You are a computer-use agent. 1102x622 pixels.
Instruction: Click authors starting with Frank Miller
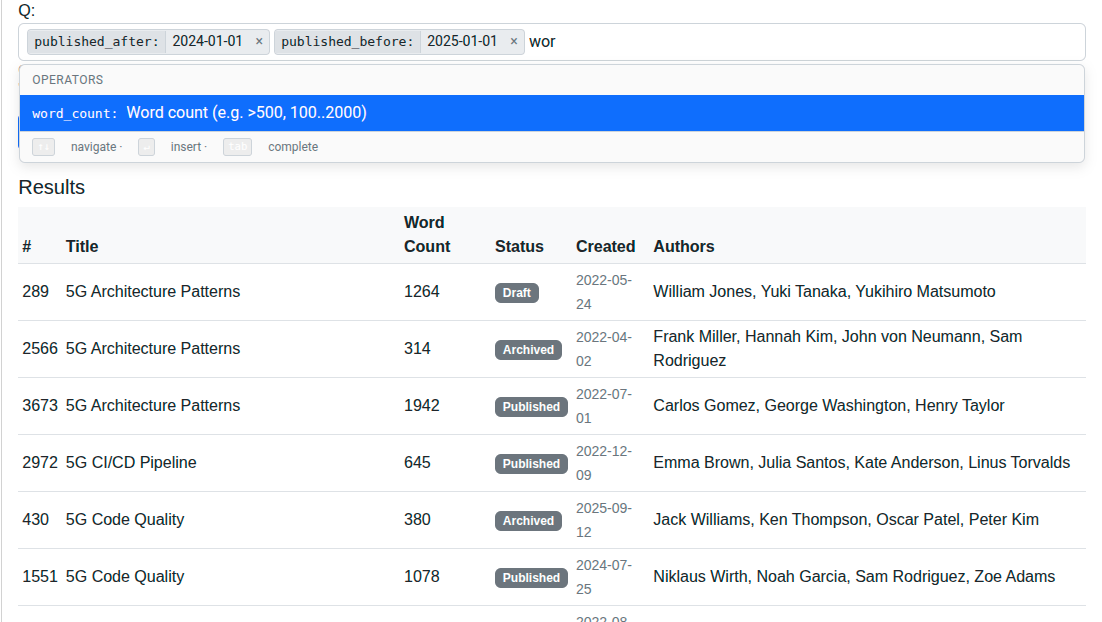click(x=838, y=349)
